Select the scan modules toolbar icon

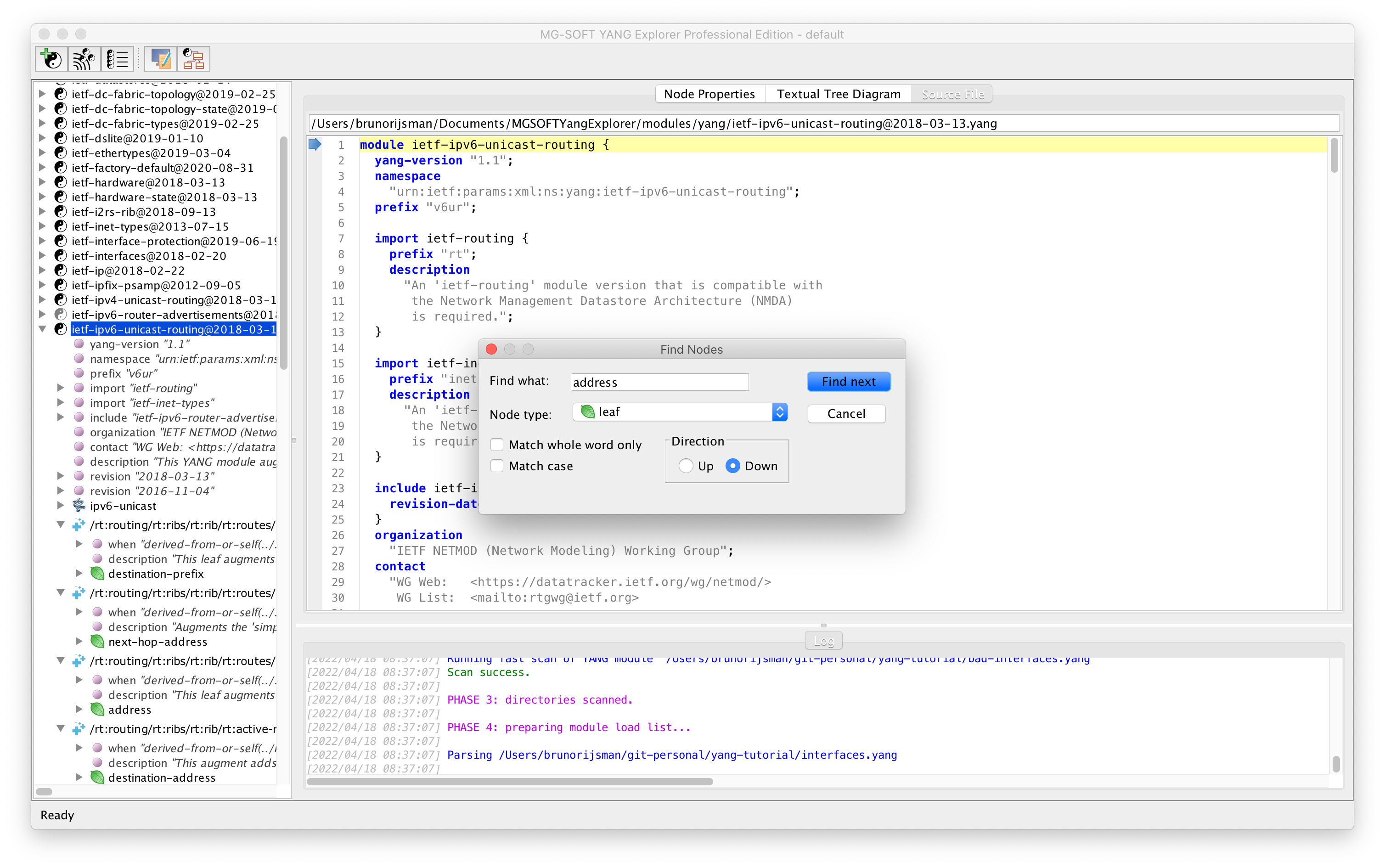click(84, 58)
